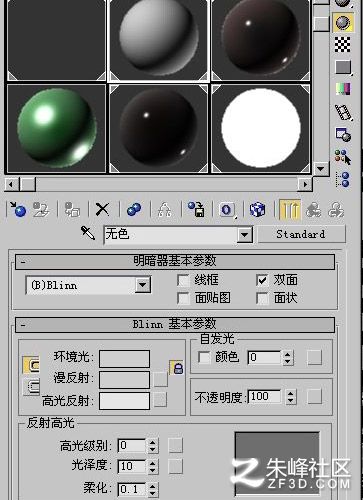Pick material from object with eyedropper
The width and height of the screenshot is (363, 500).
pyautogui.click(x=88, y=233)
